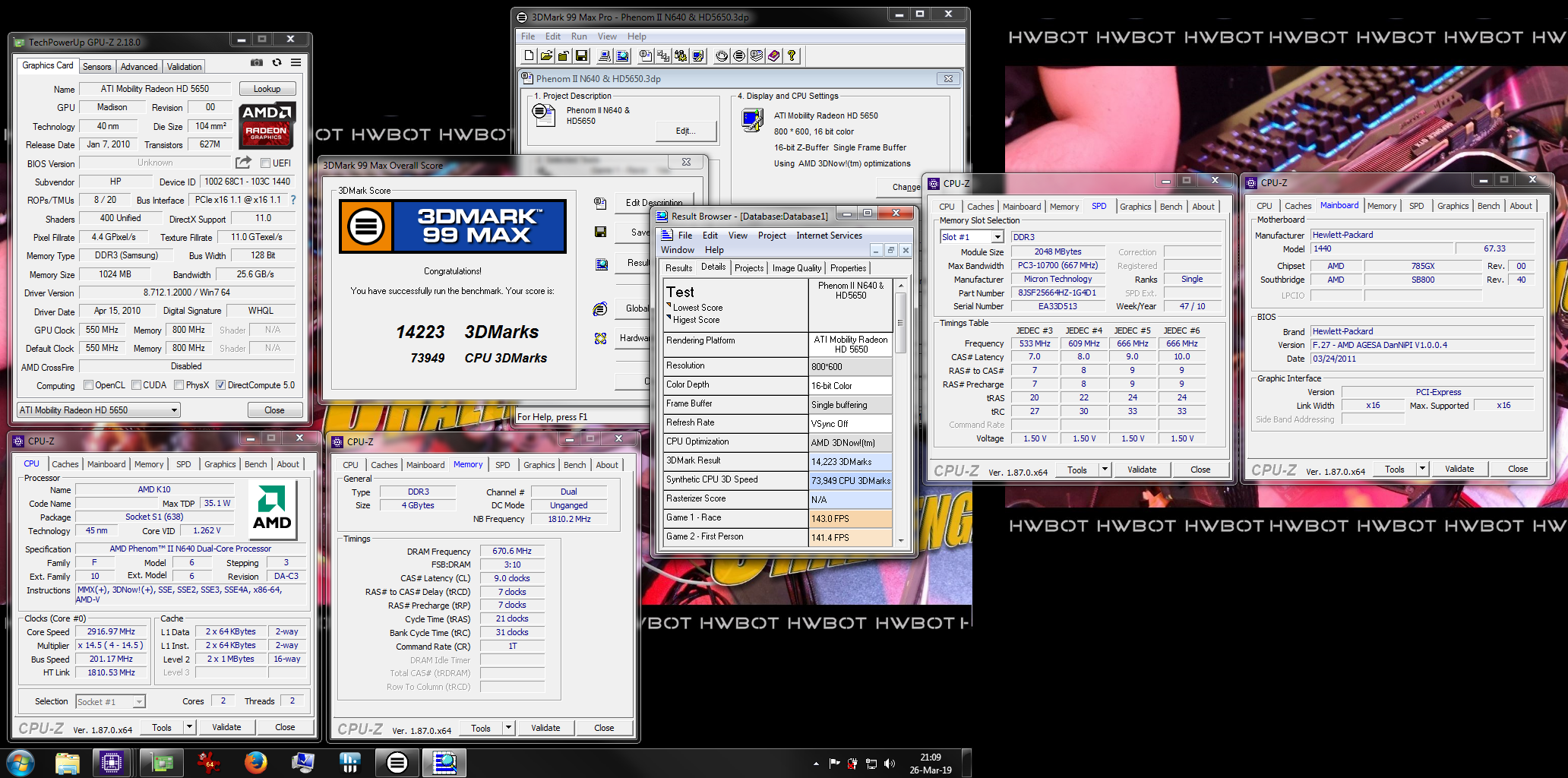Click the New project icon in 3DMark toolbar

tap(529, 55)
